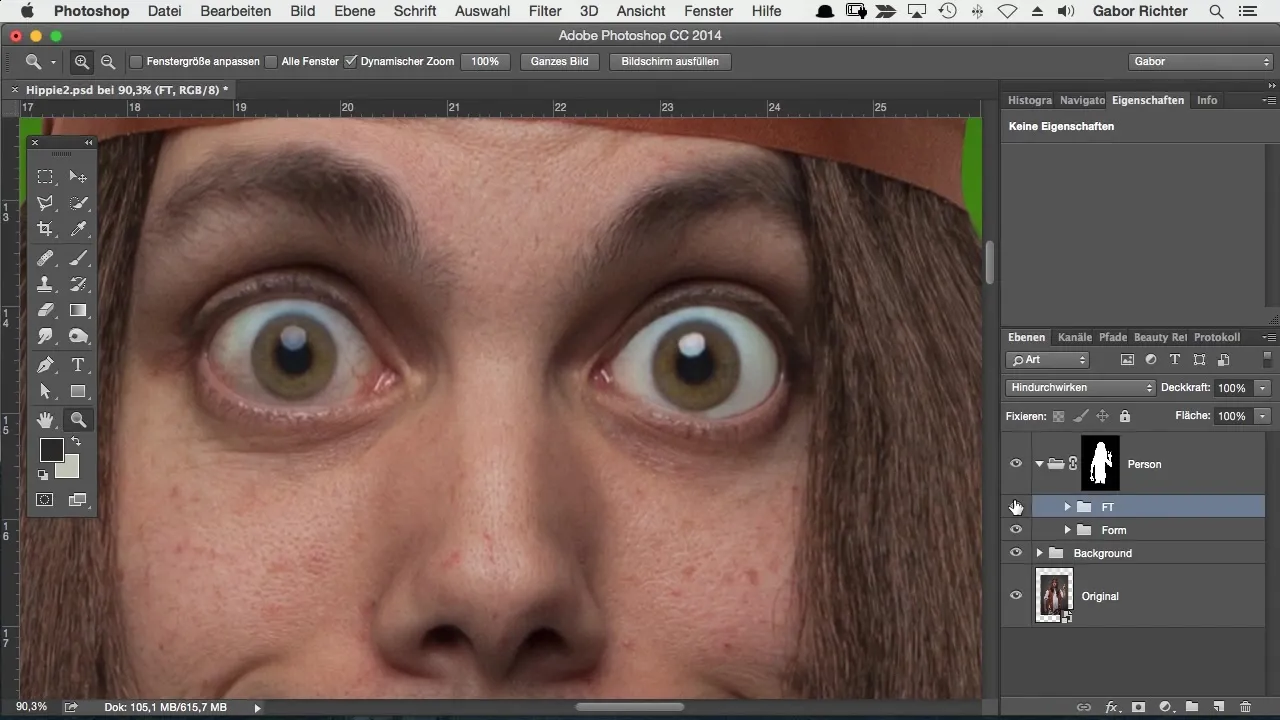Add a layer style with fx
Image resolution: width=1280 pixels, height=720 pixels.
click(1111, 707)
